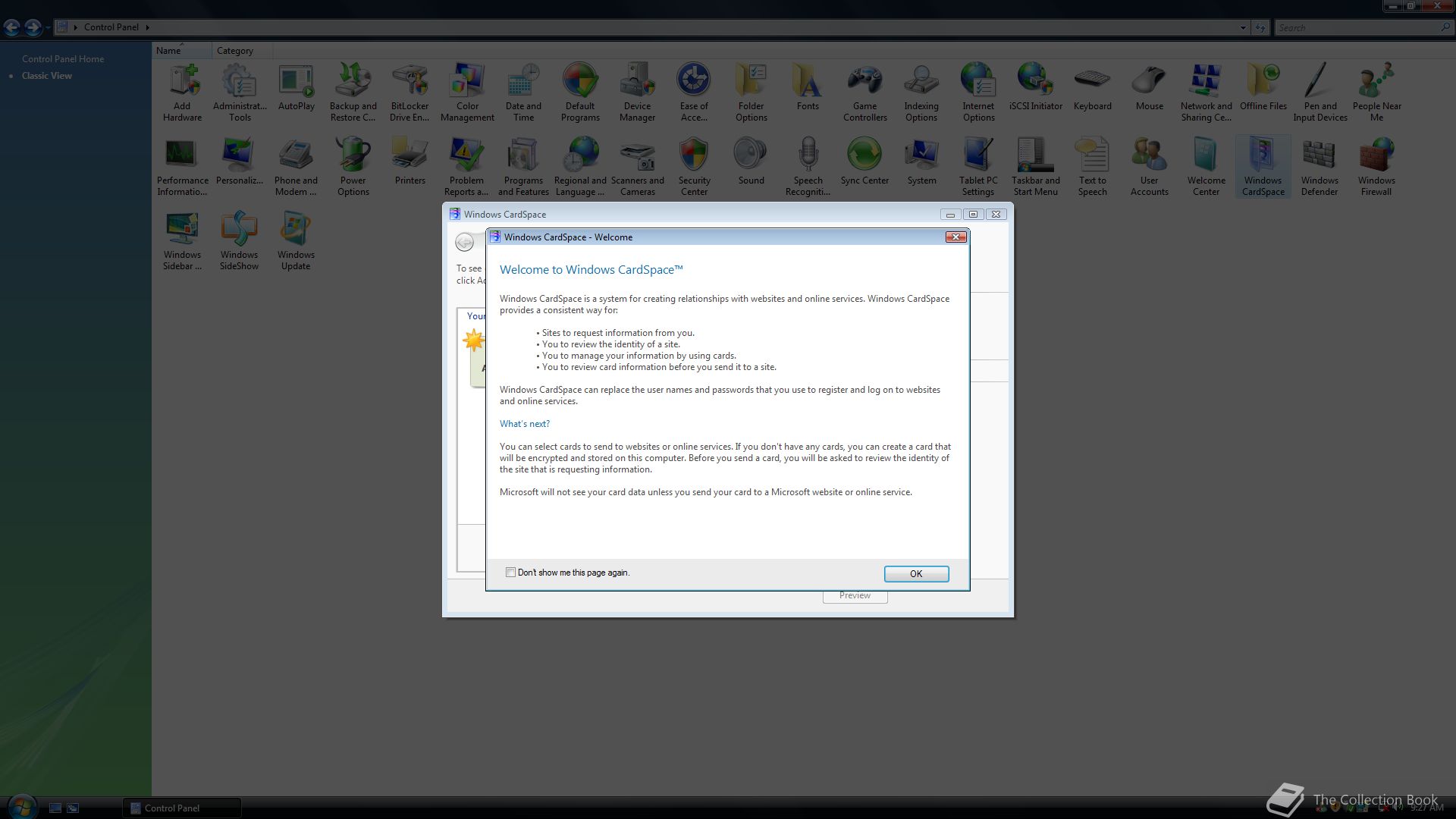Open Windows Firewall icon

coord(1376,167)
